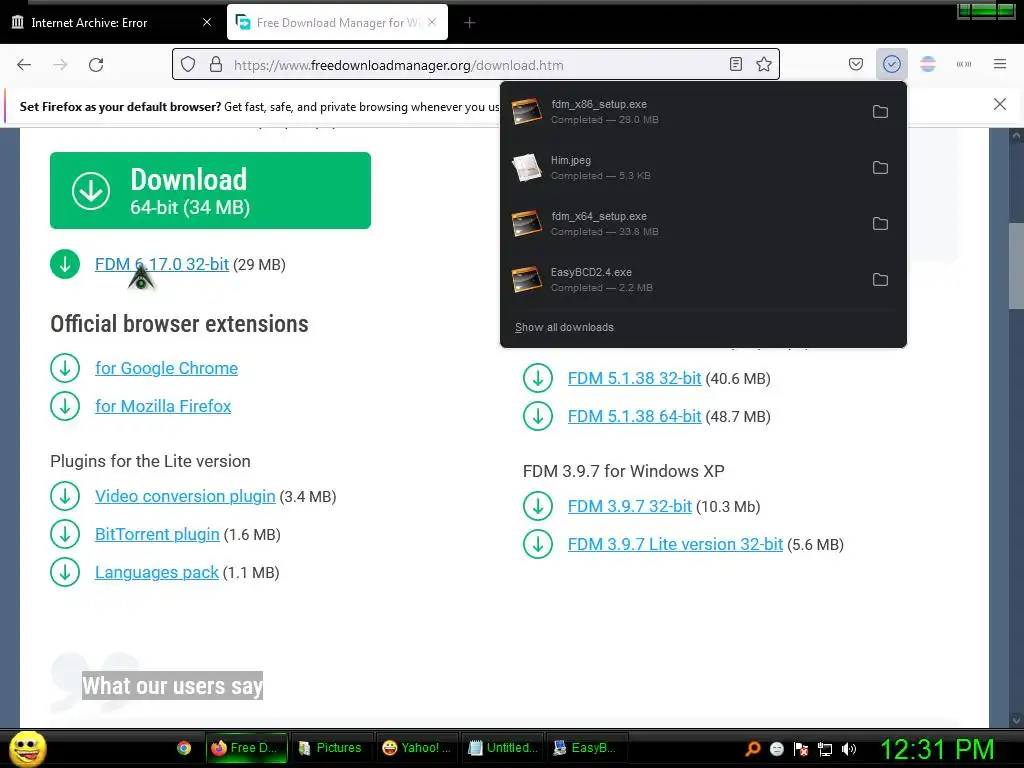Click the striped flag toolbar icon
Viewport: 1024px width, 768px height.
pyautogui.click(x=928, y=64)
